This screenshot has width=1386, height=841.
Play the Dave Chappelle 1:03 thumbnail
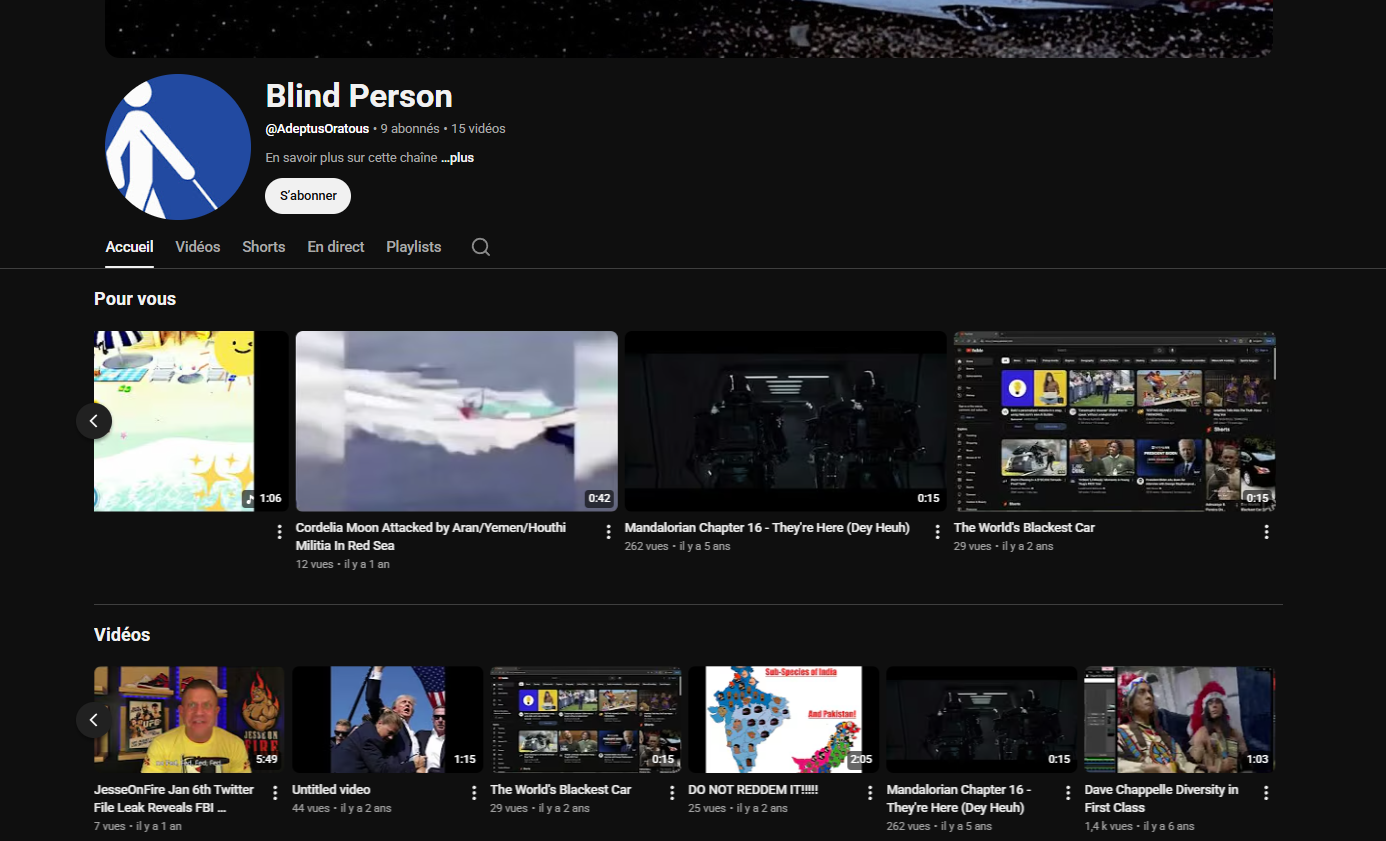(1180, 719)
